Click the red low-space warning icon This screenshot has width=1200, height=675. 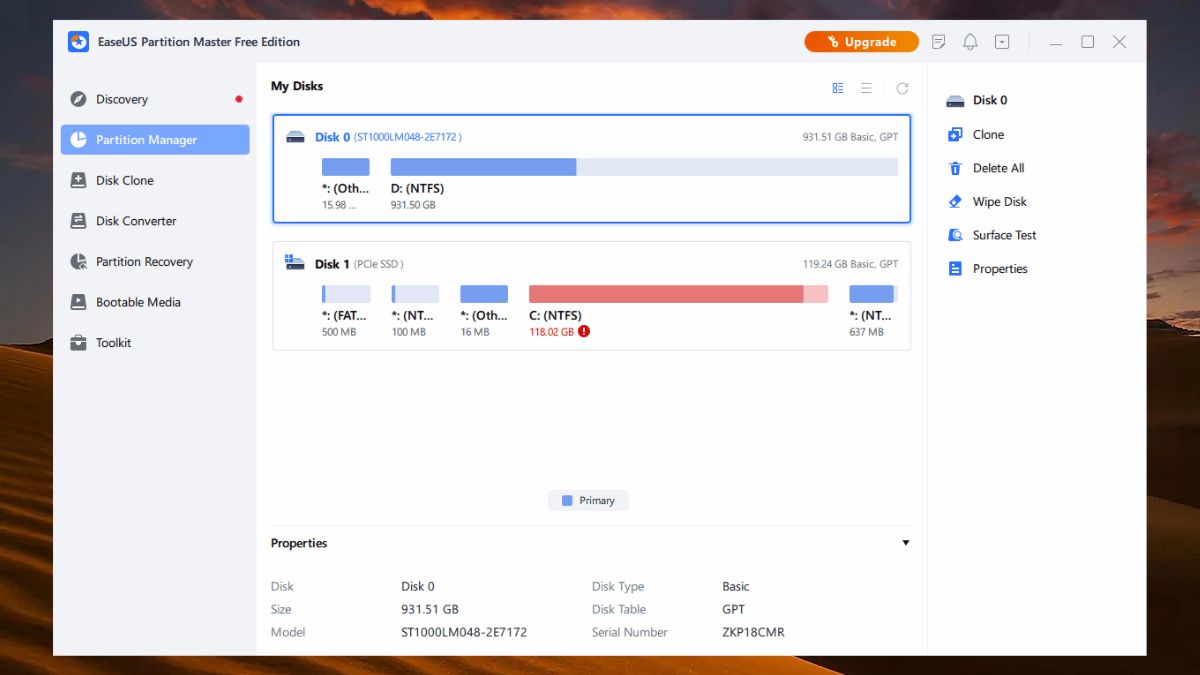(x=584, y=331)
